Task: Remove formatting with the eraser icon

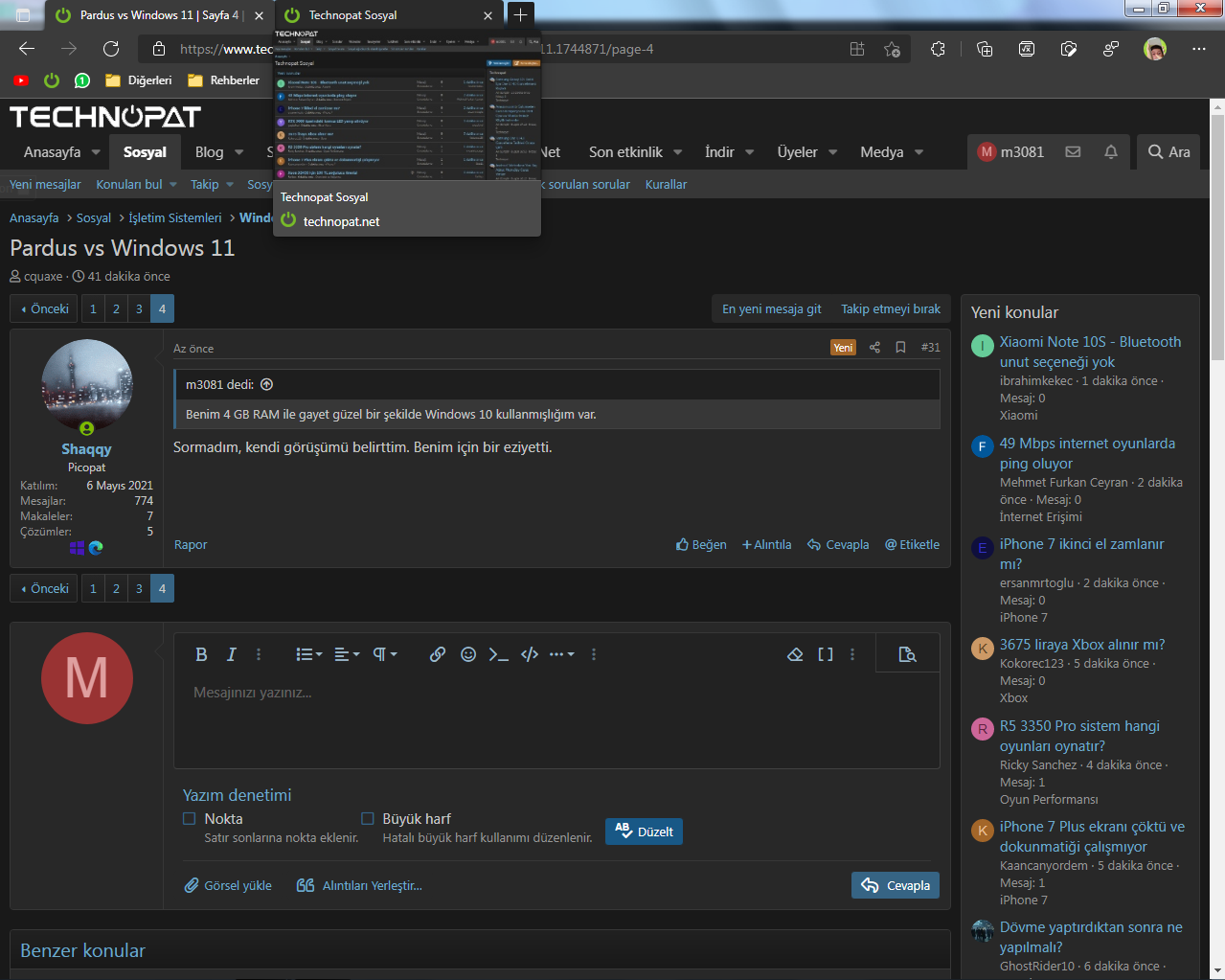Action: [795, 654]
